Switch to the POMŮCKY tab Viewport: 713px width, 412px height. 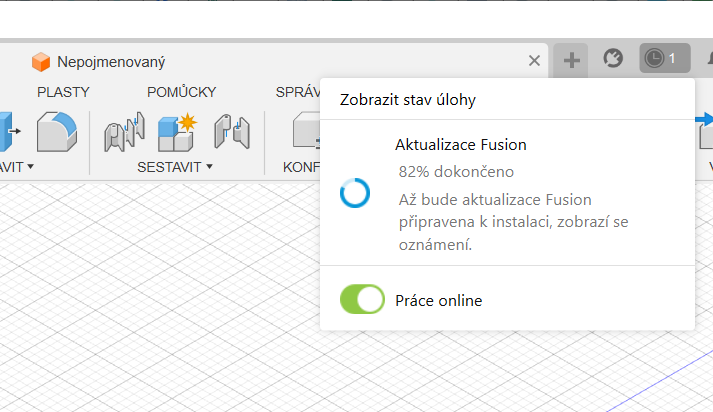click(x=181, y=91)
